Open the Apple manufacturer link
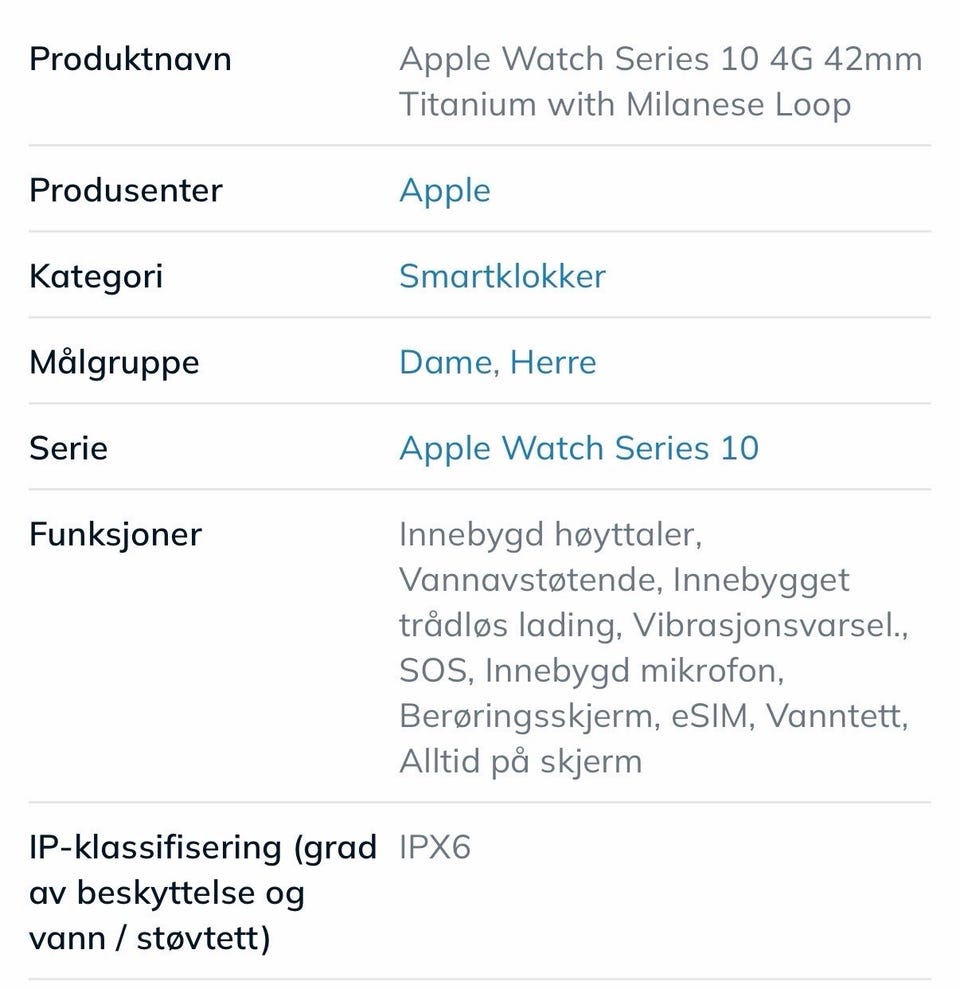 coord(445,191)
